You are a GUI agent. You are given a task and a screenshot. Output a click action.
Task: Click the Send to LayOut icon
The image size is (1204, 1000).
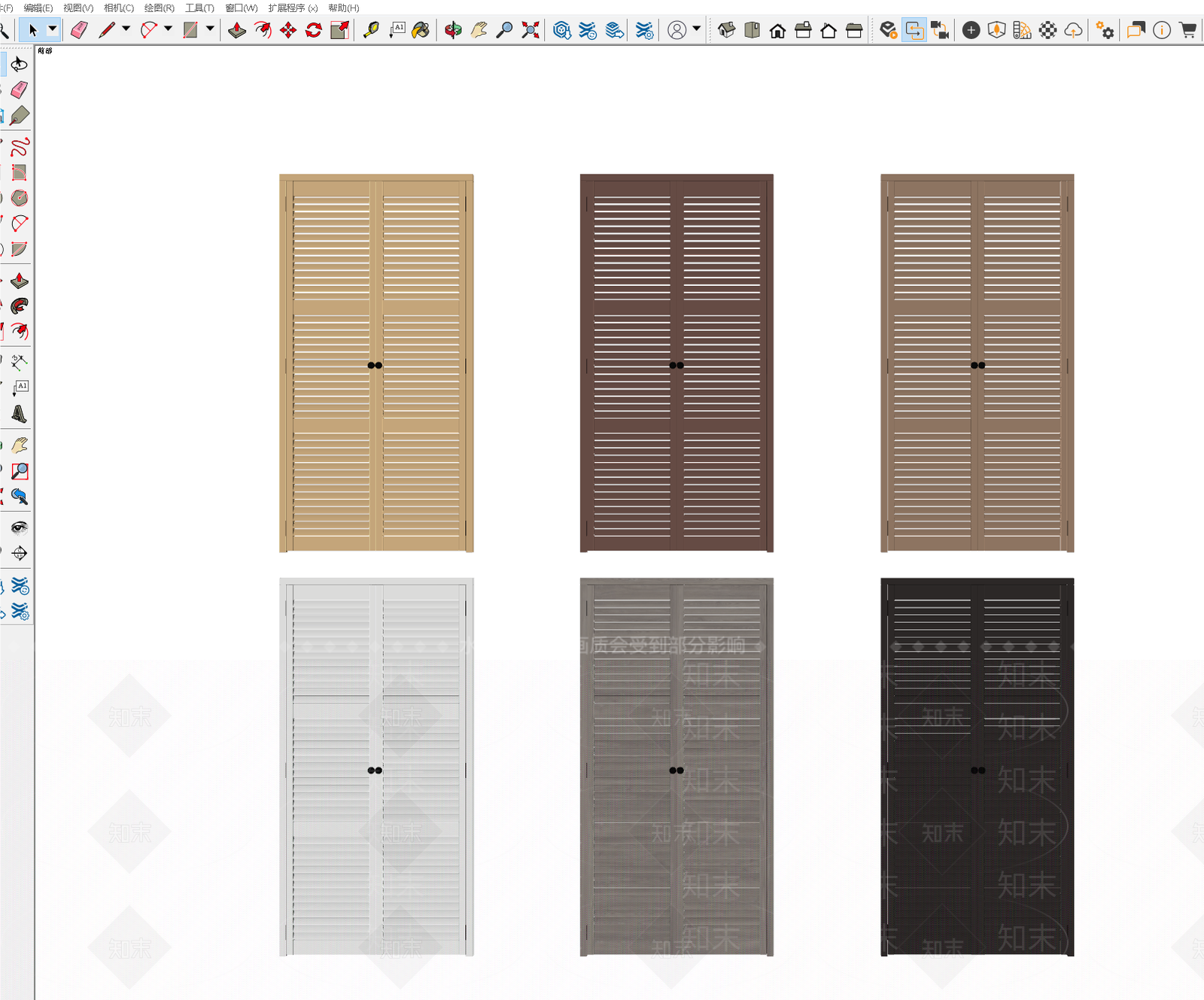click(615, 30)
